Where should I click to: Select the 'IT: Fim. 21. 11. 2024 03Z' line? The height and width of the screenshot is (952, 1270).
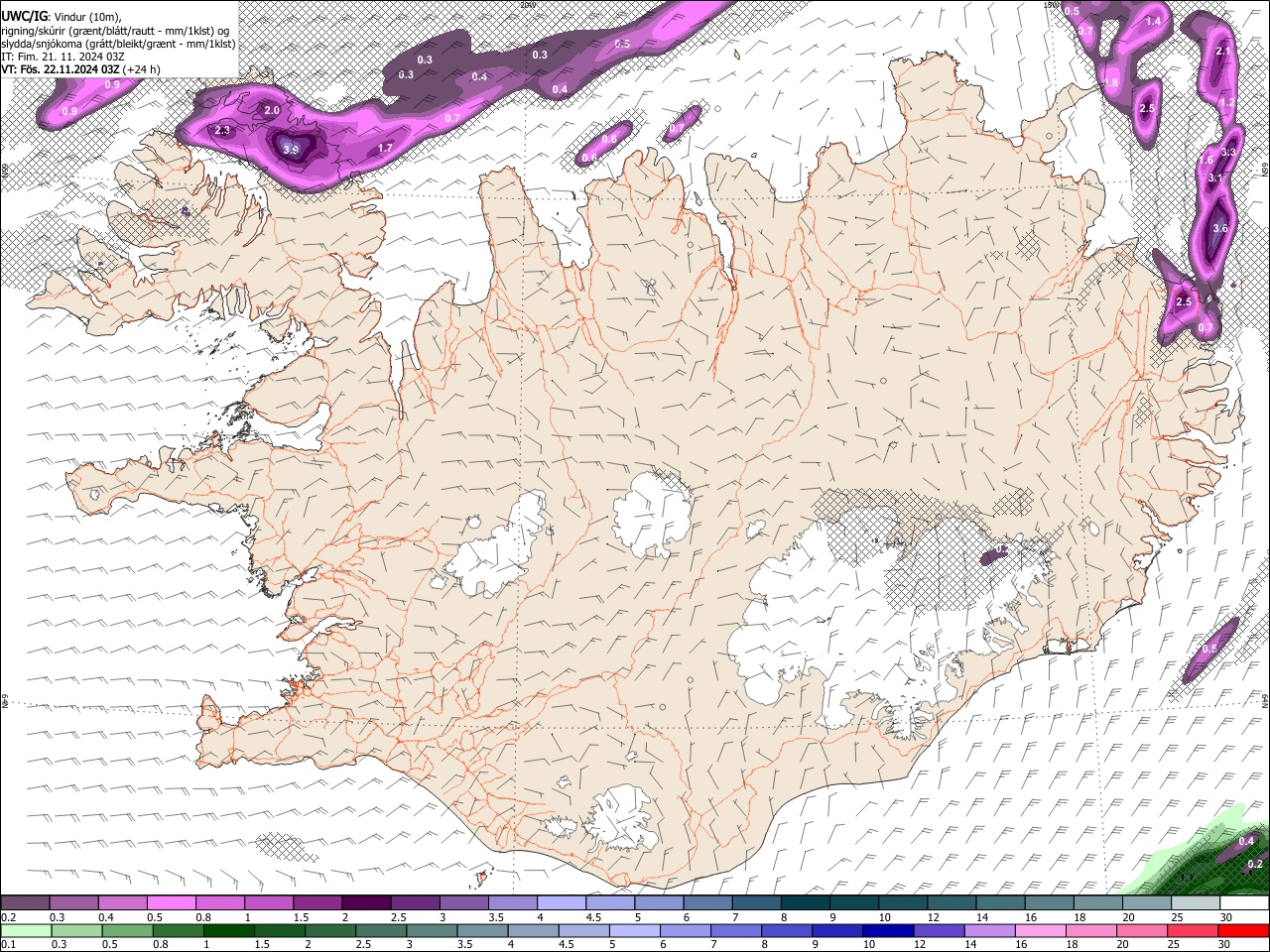[63, 57]
